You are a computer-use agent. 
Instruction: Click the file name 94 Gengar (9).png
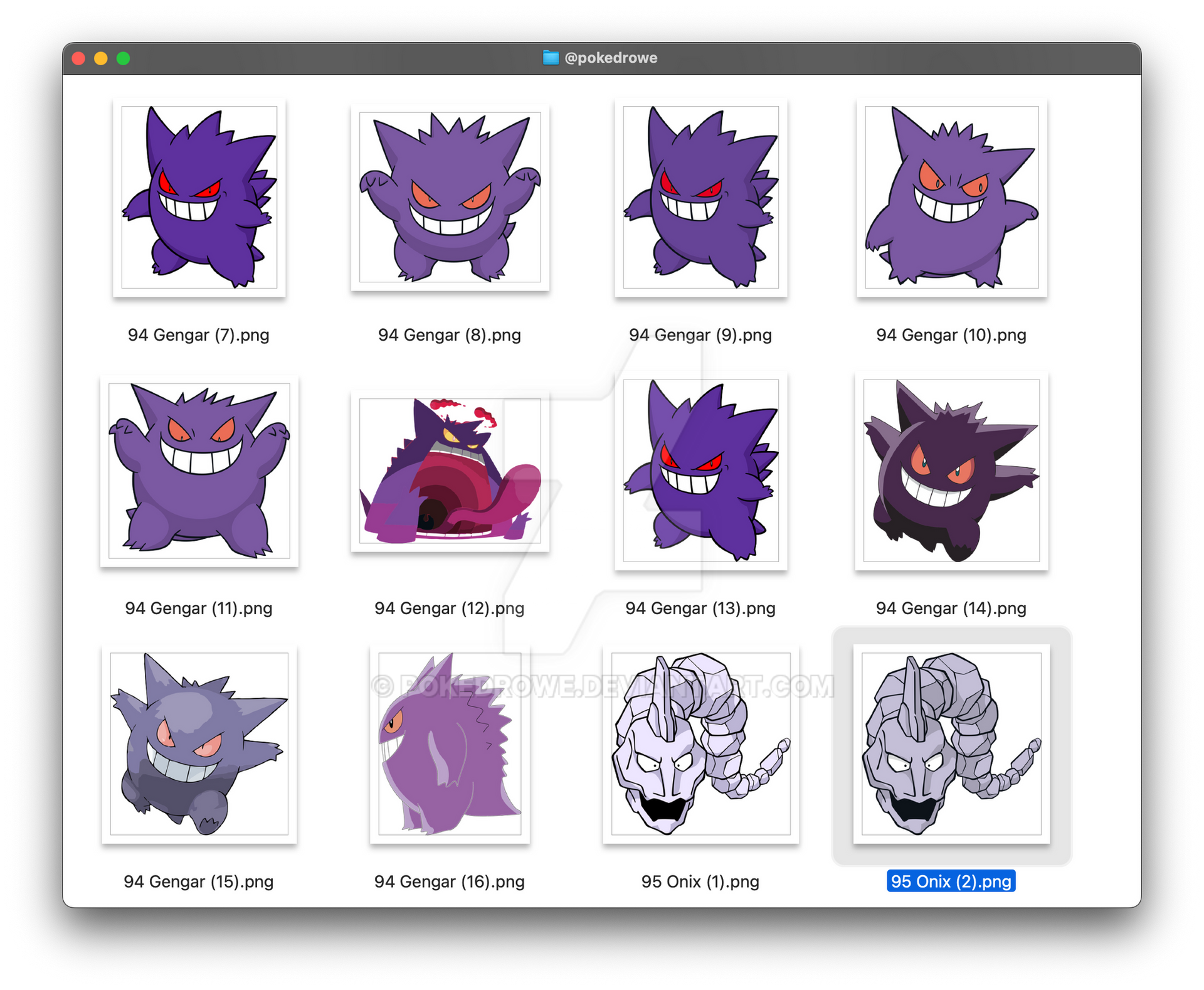click(700, 335)
